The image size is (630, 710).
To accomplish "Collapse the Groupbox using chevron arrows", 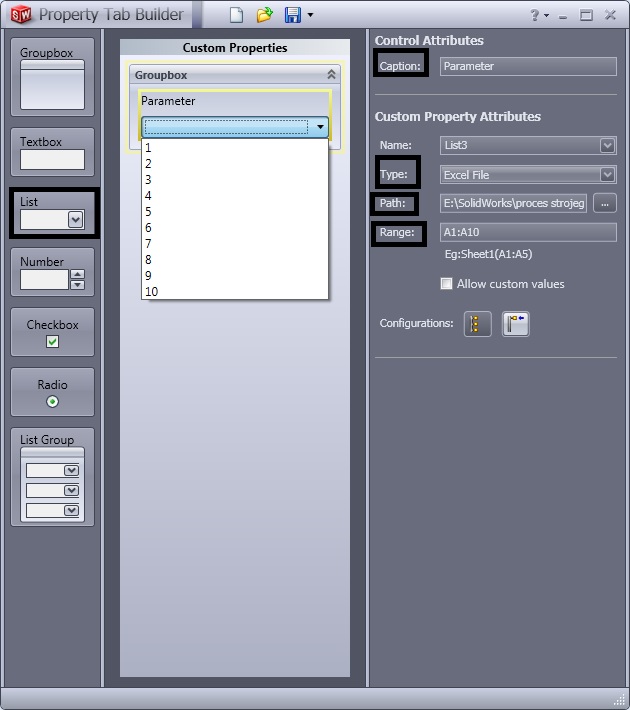I will coord(332,75).
